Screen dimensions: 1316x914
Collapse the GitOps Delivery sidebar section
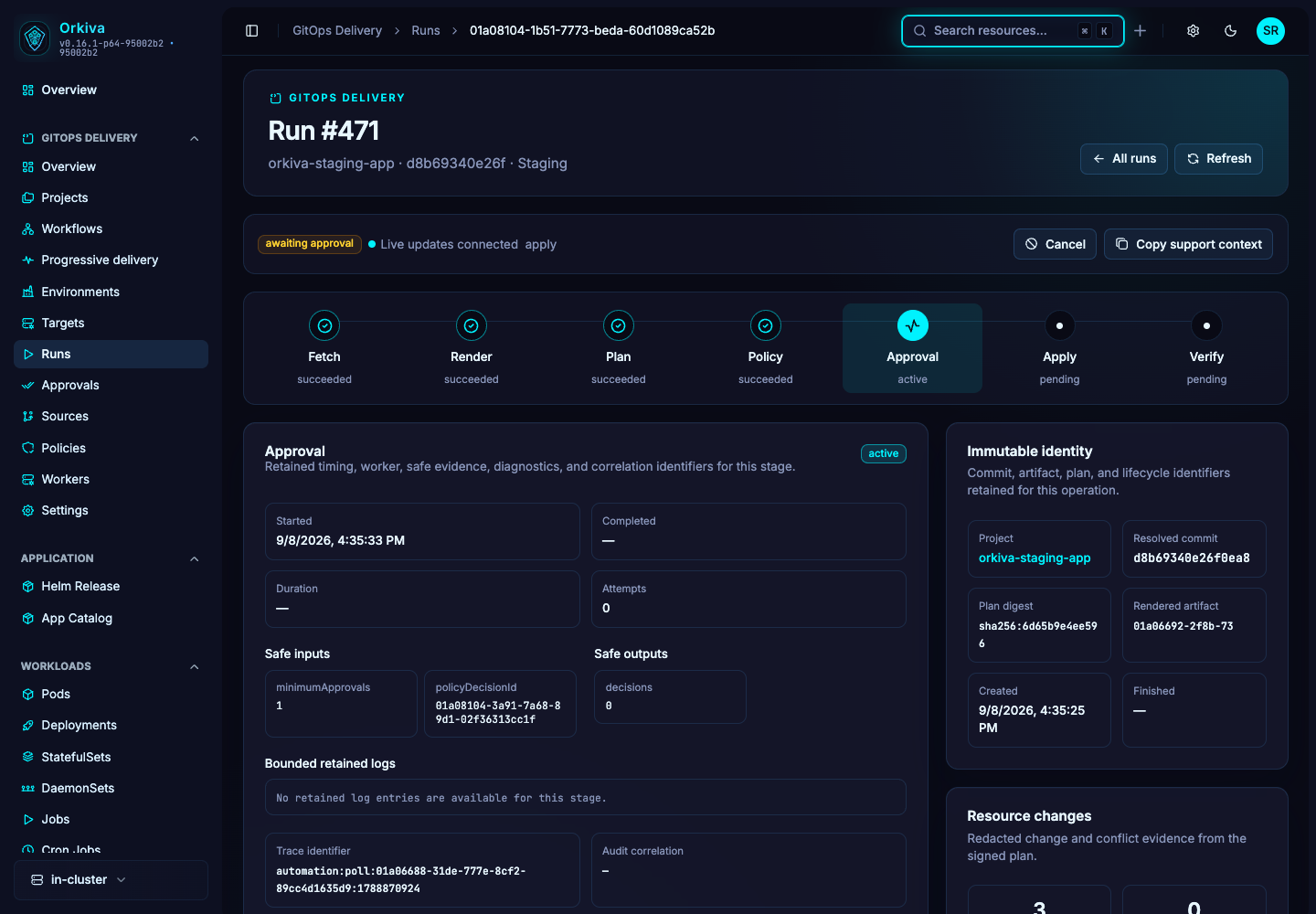point(194,138)
